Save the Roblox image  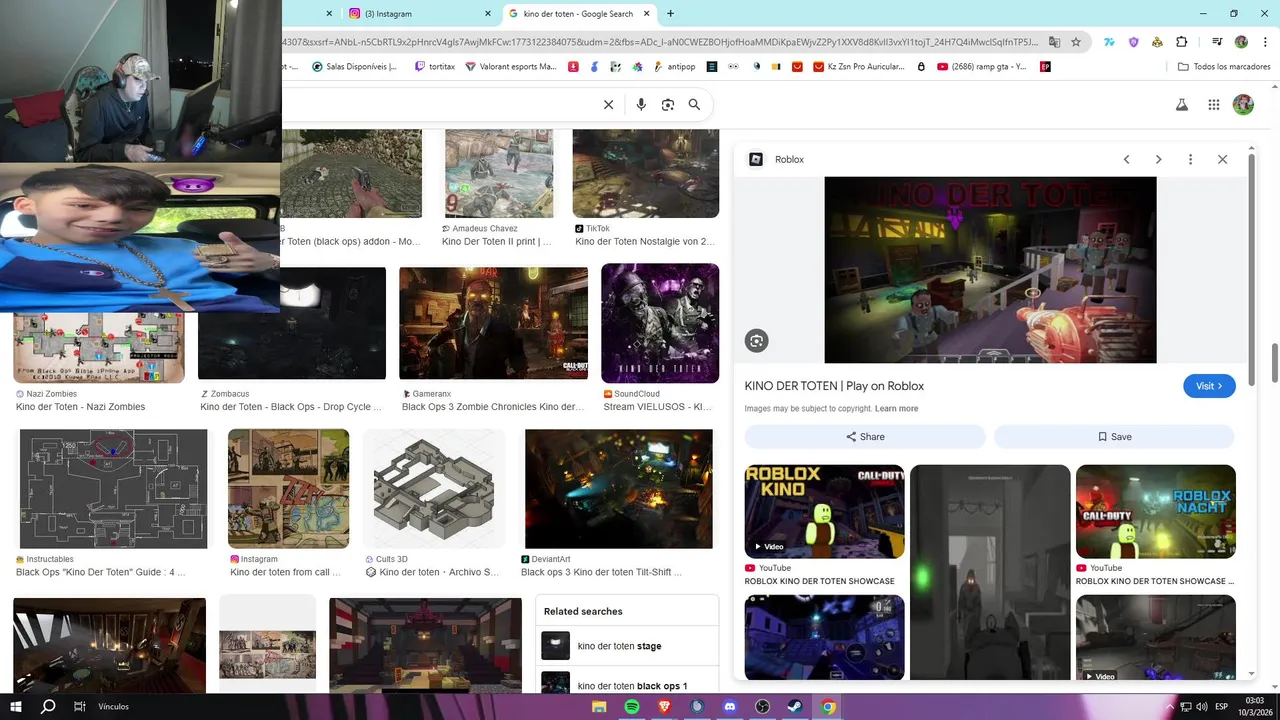pyautogui.click(x=1114, y=437)
